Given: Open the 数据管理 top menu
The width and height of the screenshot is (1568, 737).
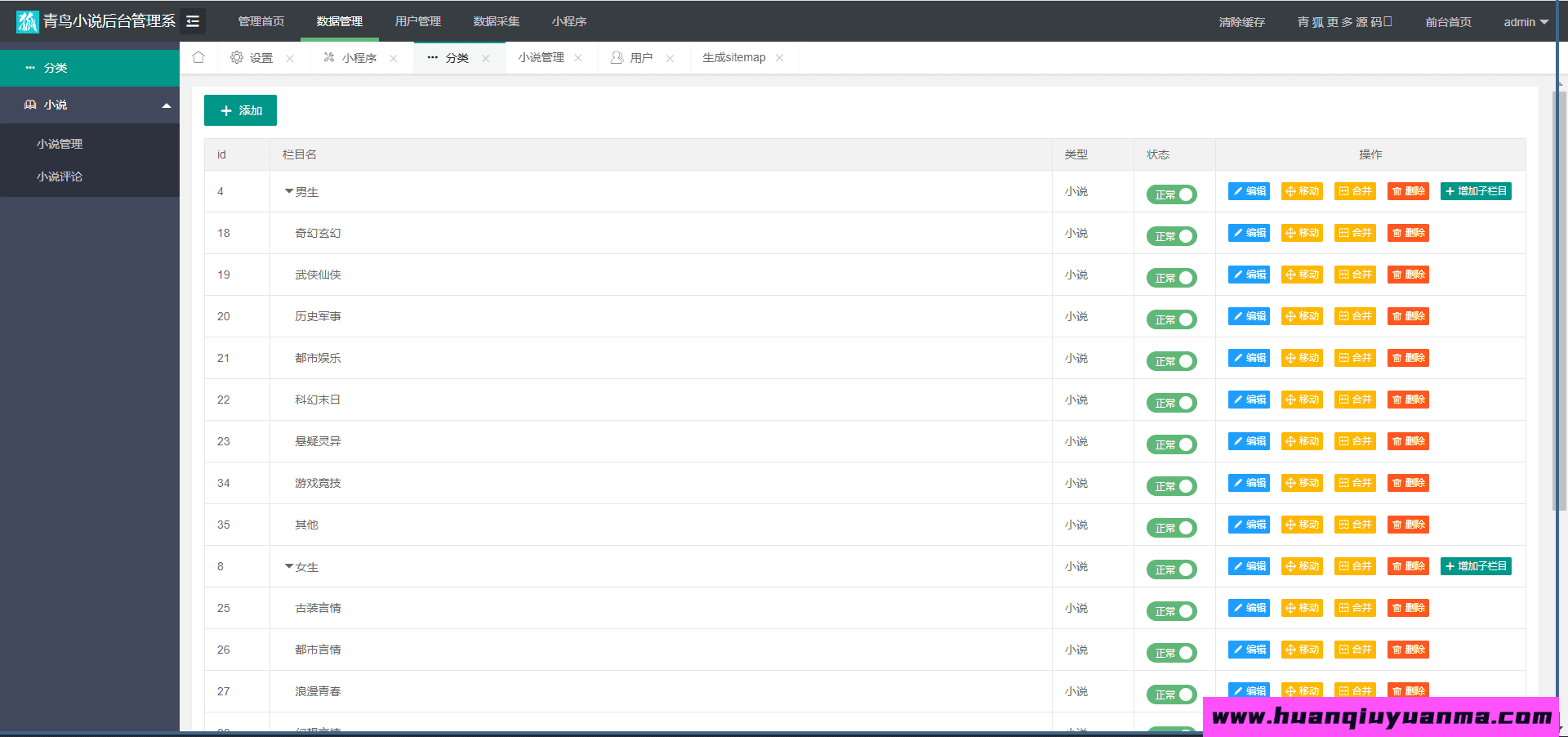Looking at the screenshot, I should 340,21.
